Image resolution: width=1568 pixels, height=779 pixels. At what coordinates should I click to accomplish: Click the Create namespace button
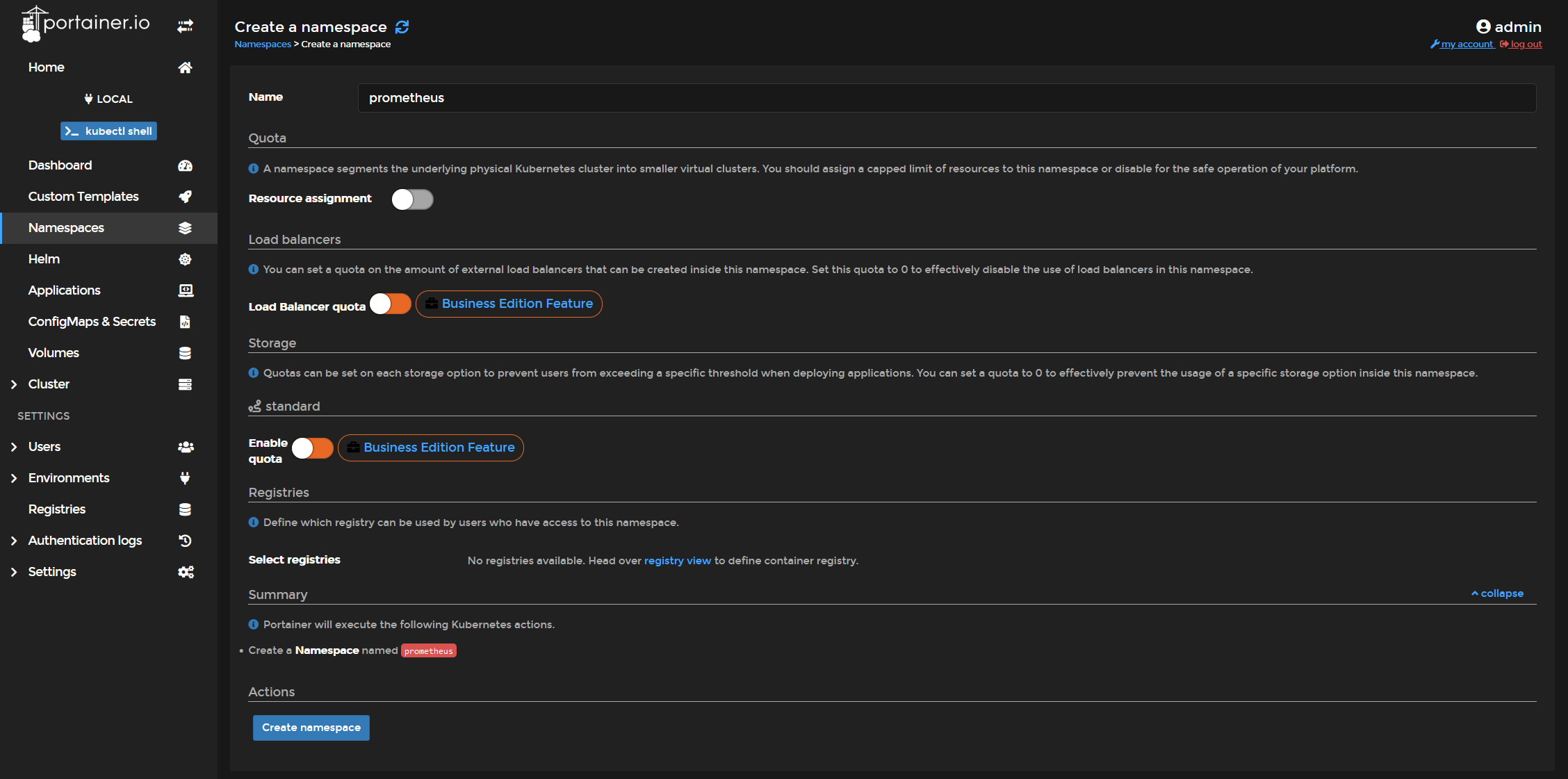[311, 727]
